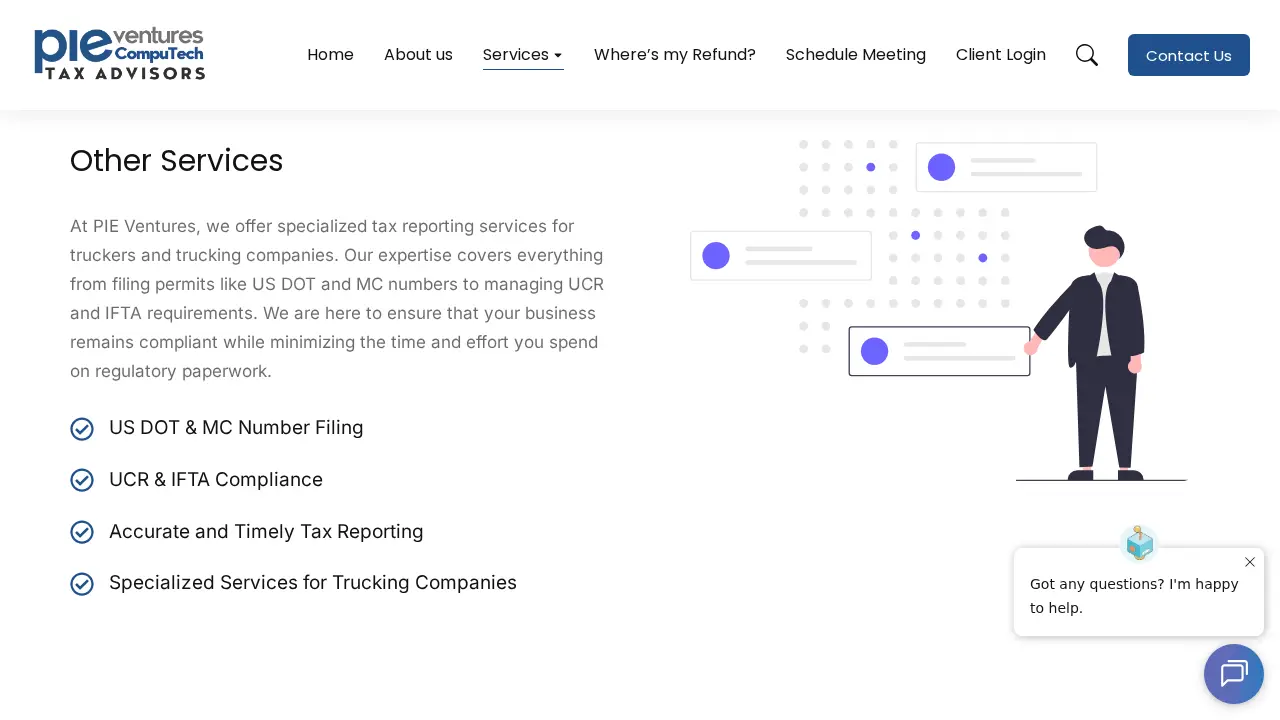Click checkmark icon beside Accurate and Timely Tax Reporting
Viewport: 1280px width, 720px height.
[82, 532]
